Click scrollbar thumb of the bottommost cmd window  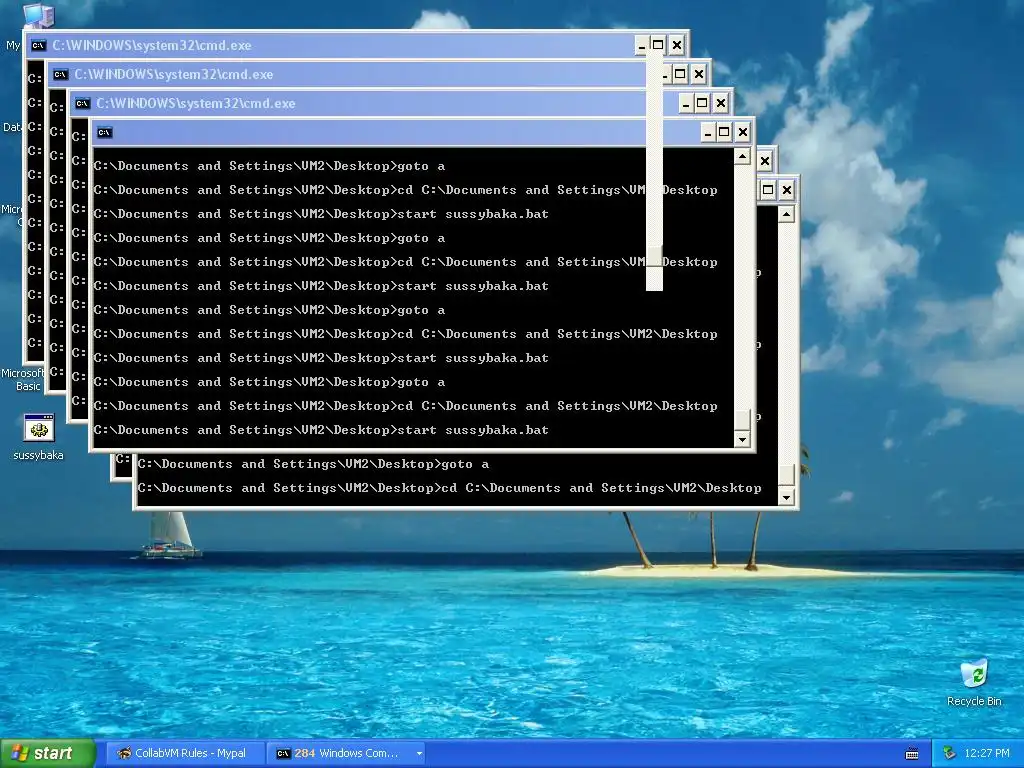pyautogui.click(x=786, y=475)
